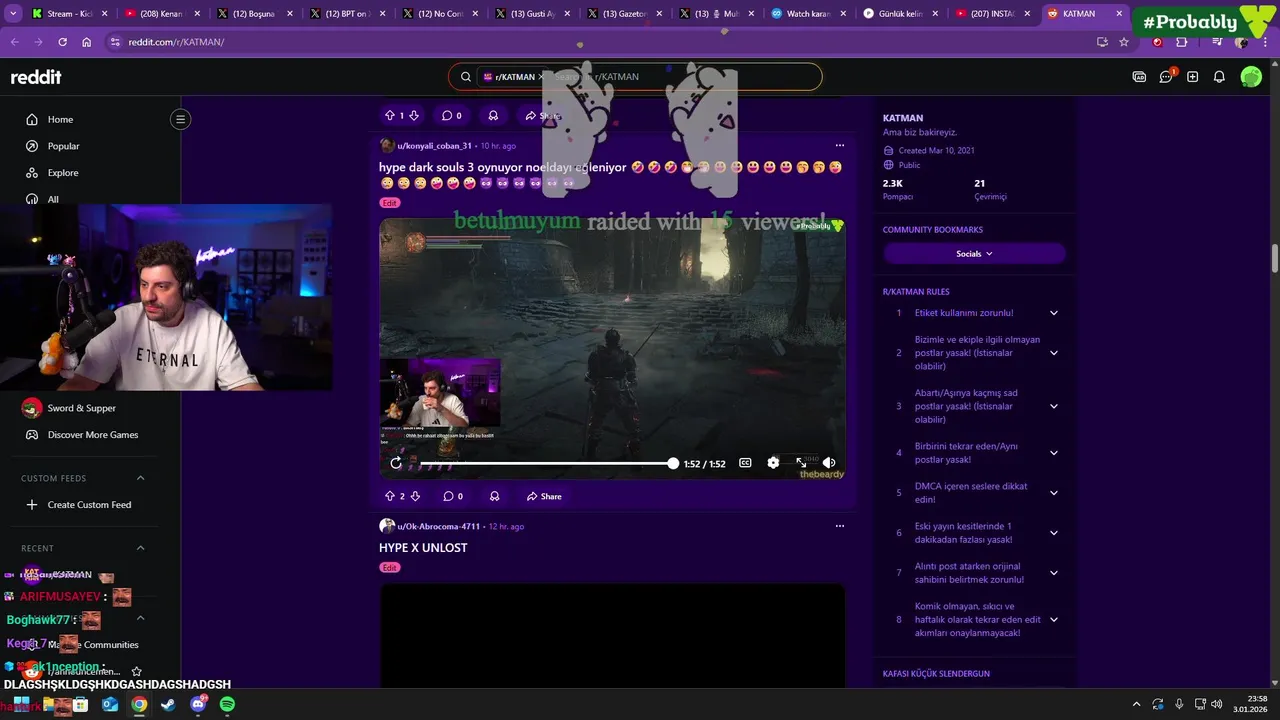1280x720 pixels.
Task: Open options menu for konyali_coban_31 post
Action: tap(839, 146)
